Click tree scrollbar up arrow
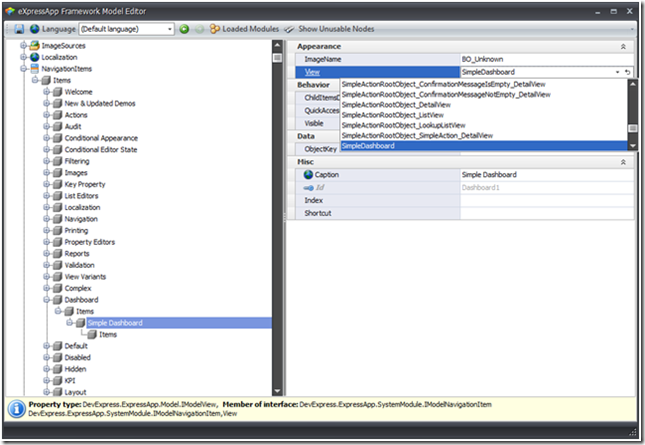This screenshot has height=445, width=645. click(277, 45)
